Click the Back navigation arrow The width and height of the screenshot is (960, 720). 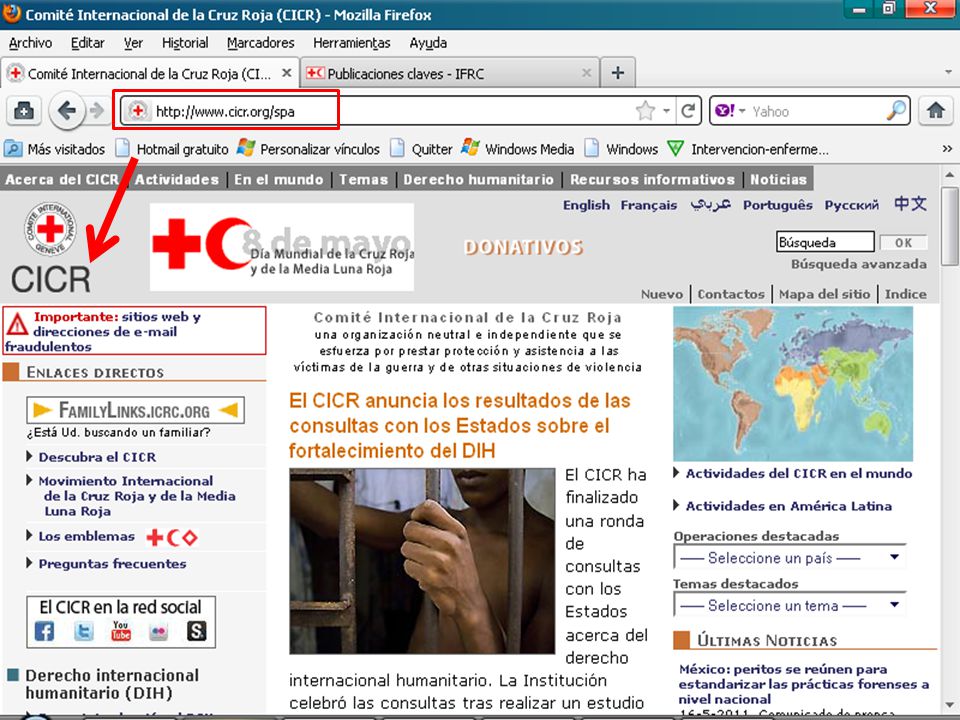pyautogui.click(x=66, y=111)
